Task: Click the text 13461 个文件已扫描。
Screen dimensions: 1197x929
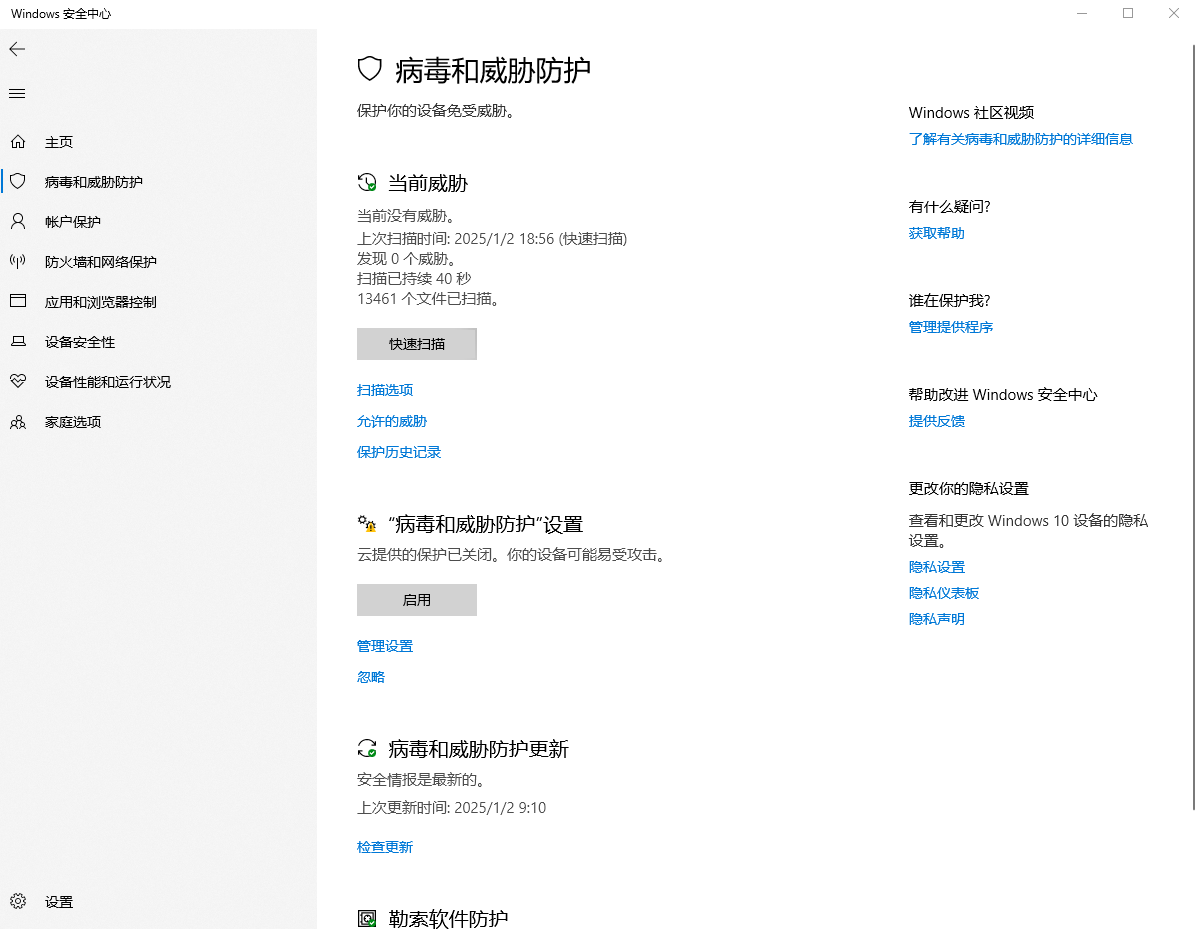Action: point(430,298)
